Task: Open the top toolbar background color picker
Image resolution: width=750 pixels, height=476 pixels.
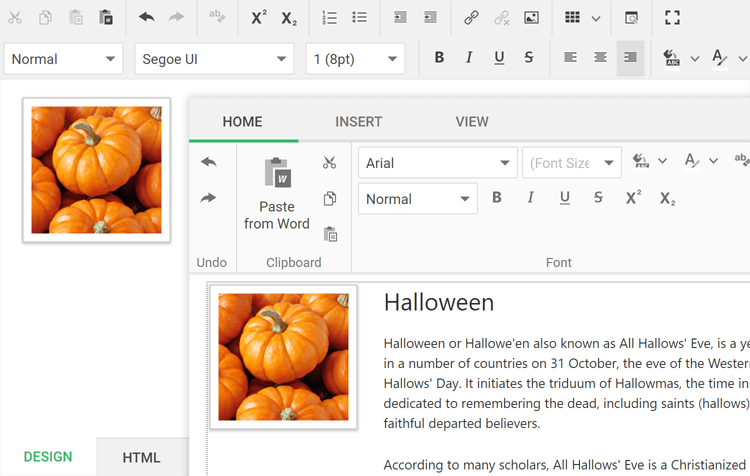Action: pyautogui.click(x=673, y=59)
